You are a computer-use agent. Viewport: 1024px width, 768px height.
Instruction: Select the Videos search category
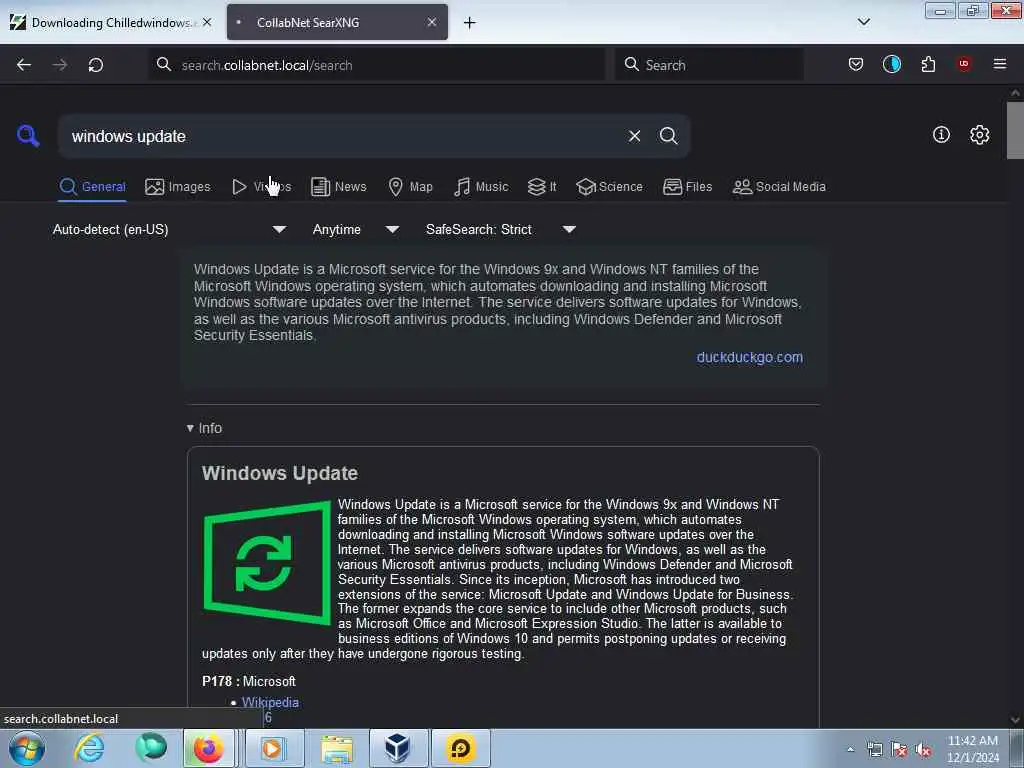coord(261,187)
